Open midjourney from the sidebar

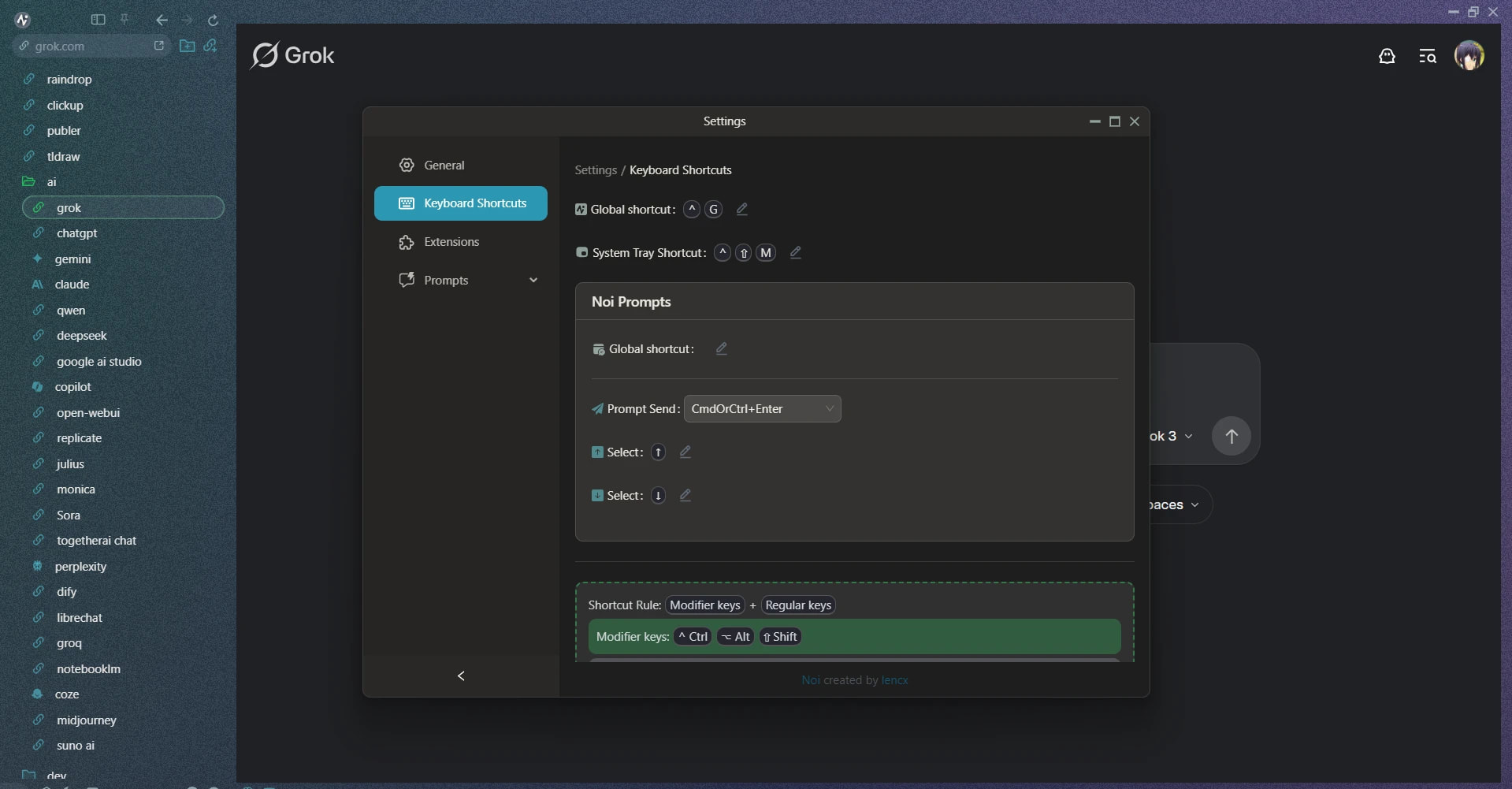[86, 720]
